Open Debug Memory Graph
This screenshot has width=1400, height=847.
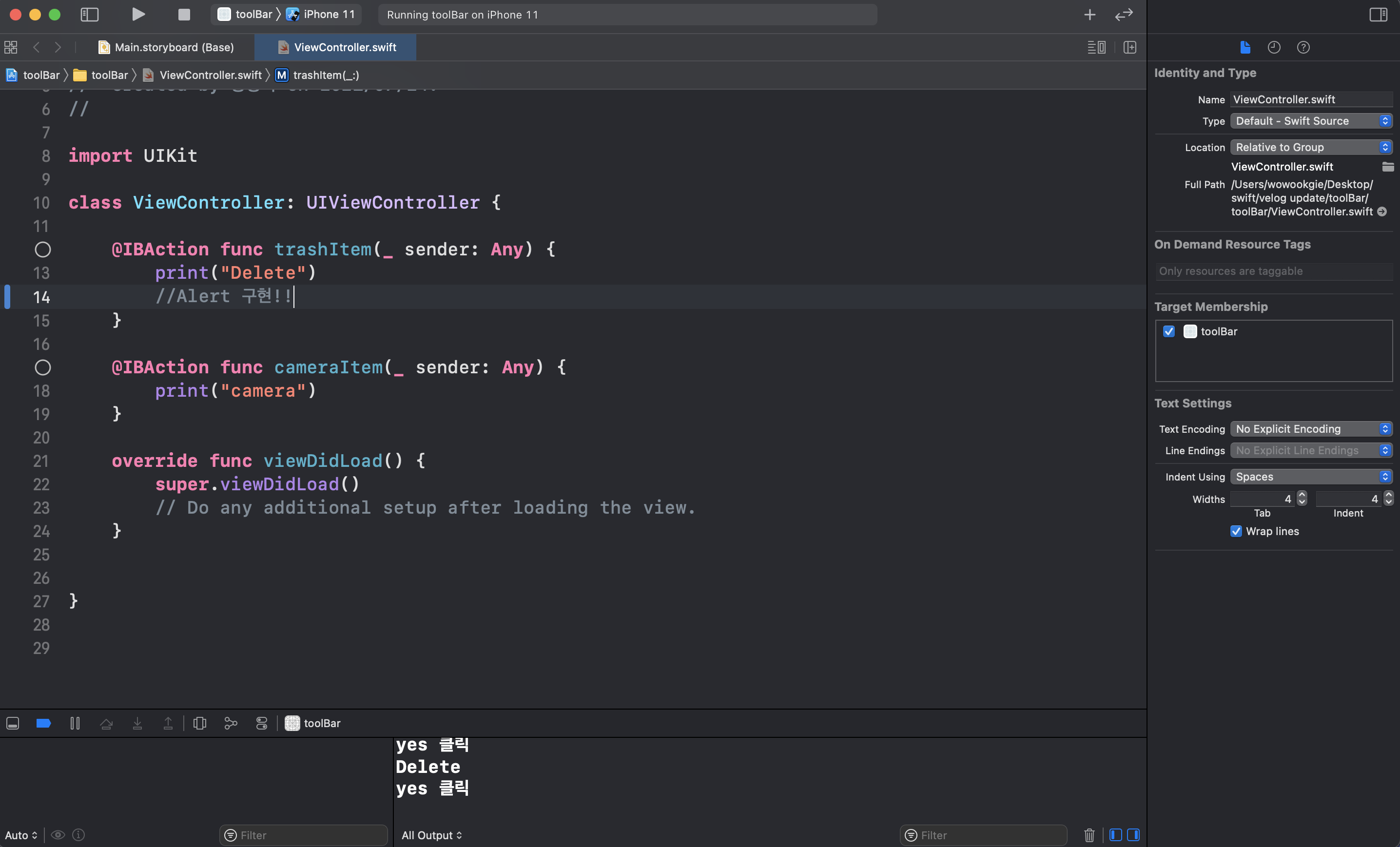(x=231, y=723)
